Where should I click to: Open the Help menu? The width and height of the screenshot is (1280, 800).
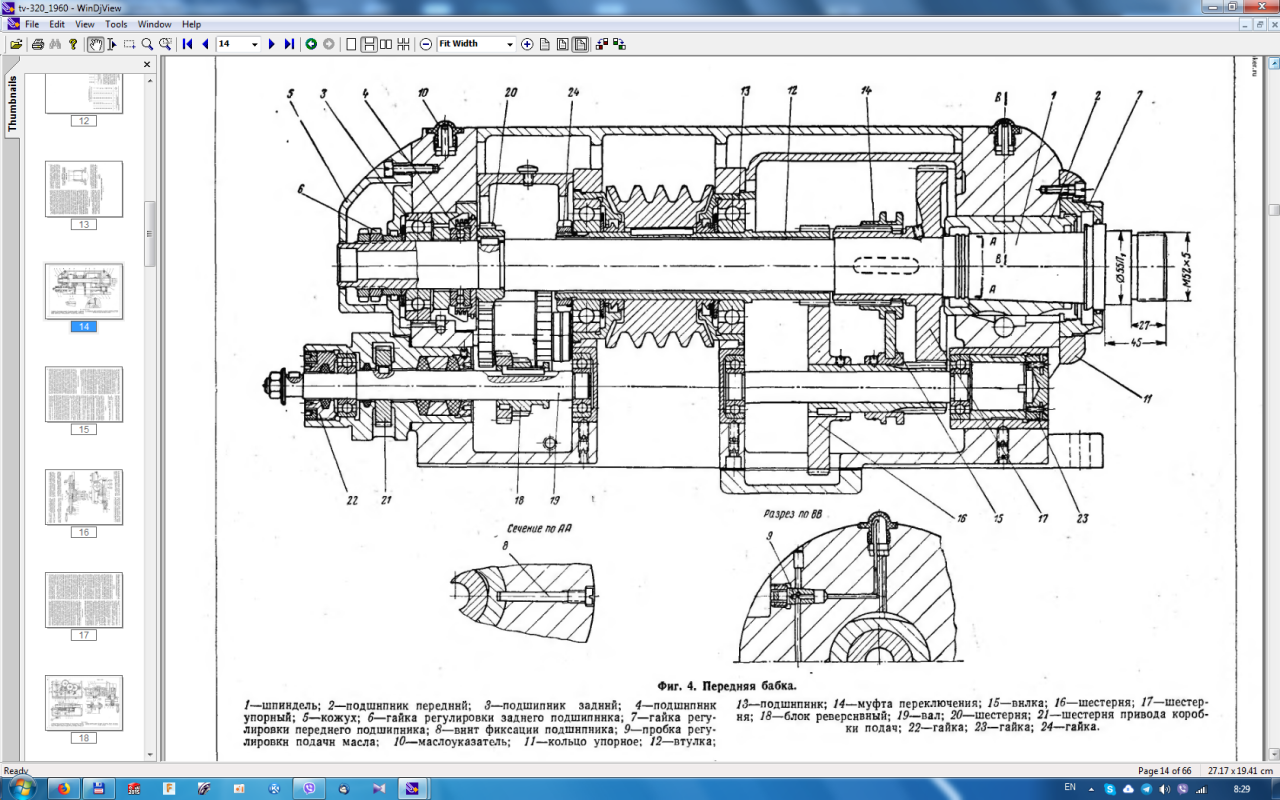(191, 24)
